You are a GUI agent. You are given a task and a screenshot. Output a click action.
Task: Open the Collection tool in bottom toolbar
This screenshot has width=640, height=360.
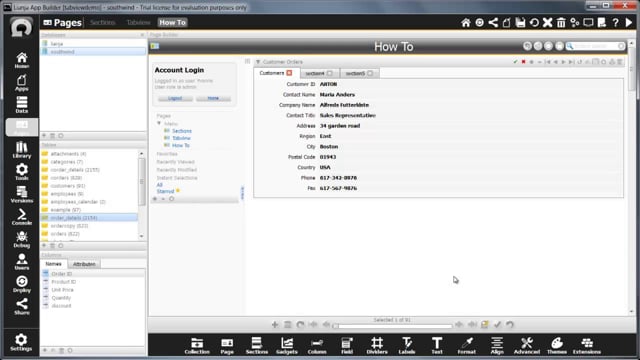tap(197, 346)
